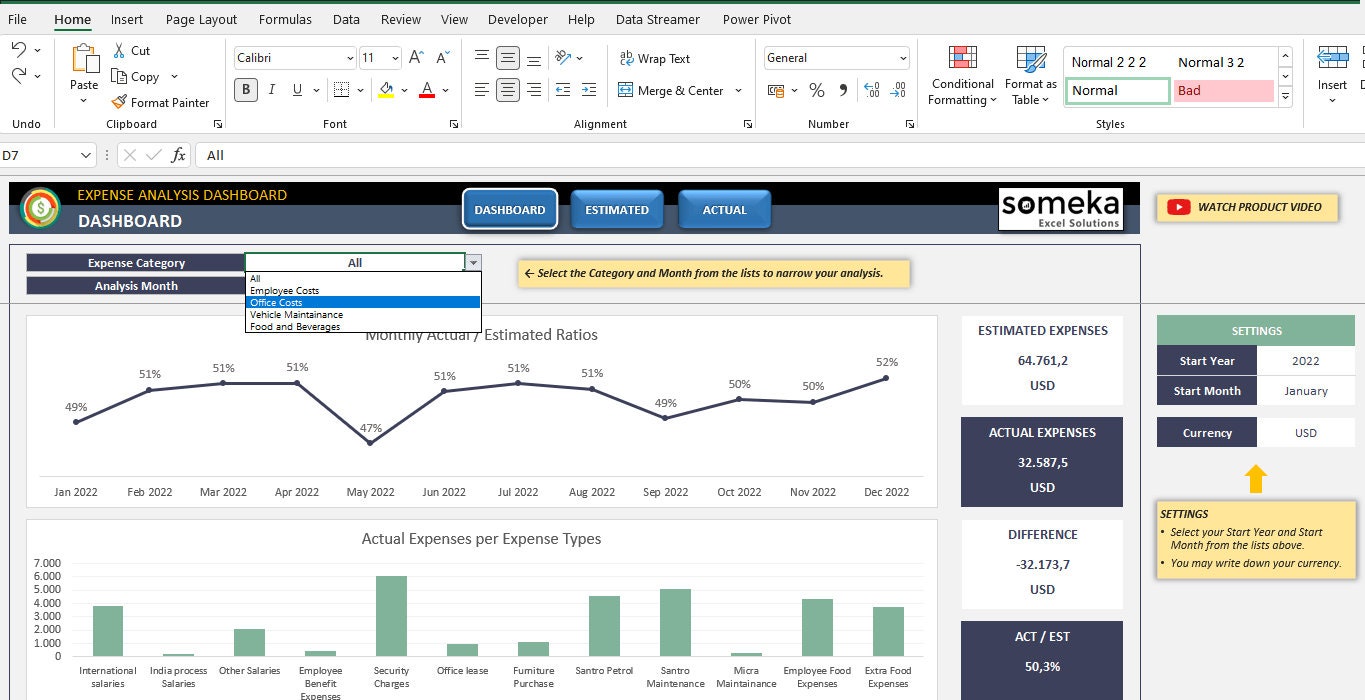Viewport: 1365px width, 700px height.
Task: Click Increase Decimal icon
Action: point(869,89)
